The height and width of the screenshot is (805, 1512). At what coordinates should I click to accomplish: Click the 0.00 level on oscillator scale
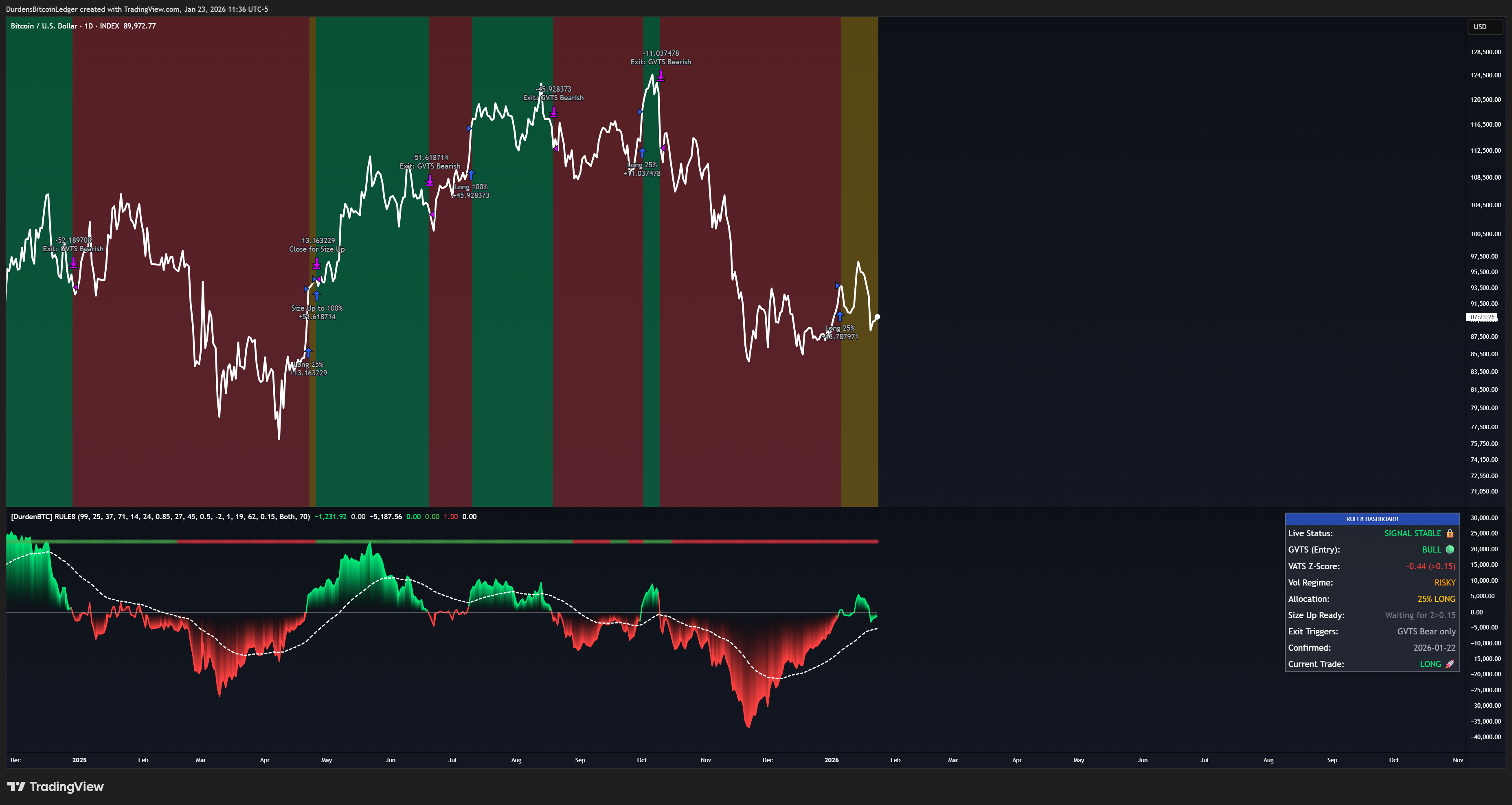coord(1476,612)
